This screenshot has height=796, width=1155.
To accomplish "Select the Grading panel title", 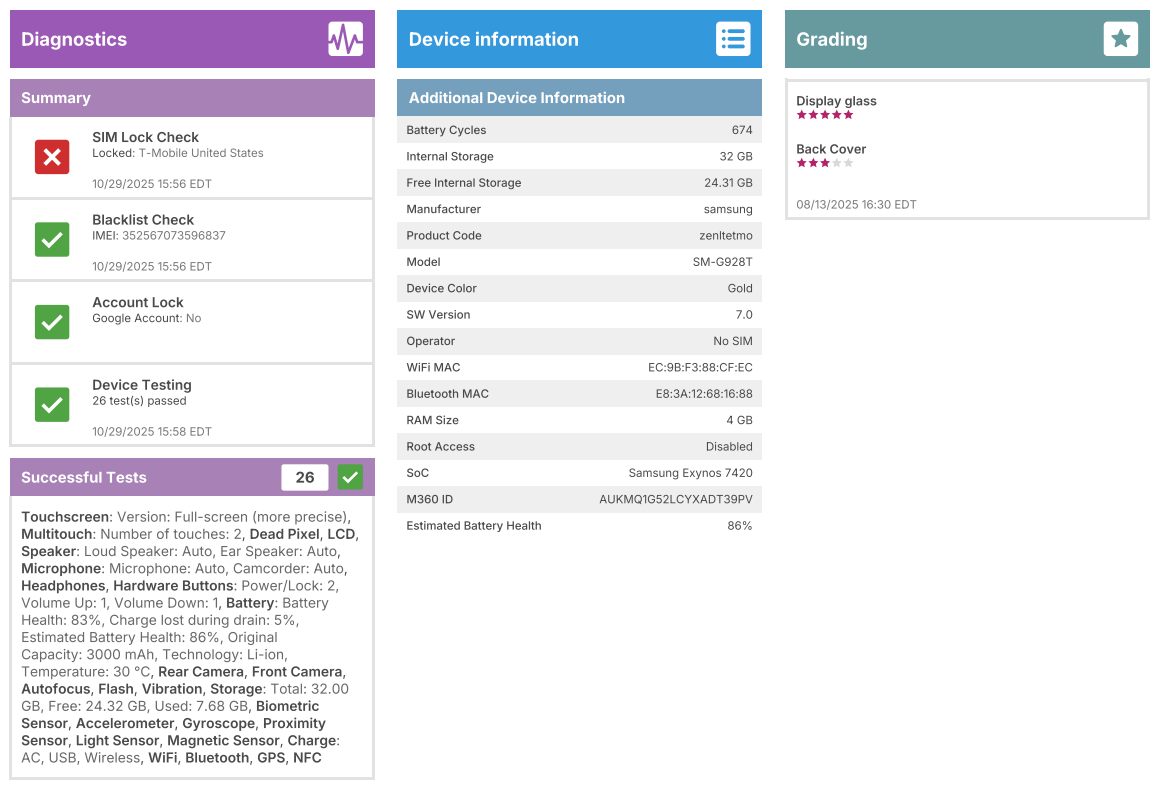I will [x=831, y=40].
